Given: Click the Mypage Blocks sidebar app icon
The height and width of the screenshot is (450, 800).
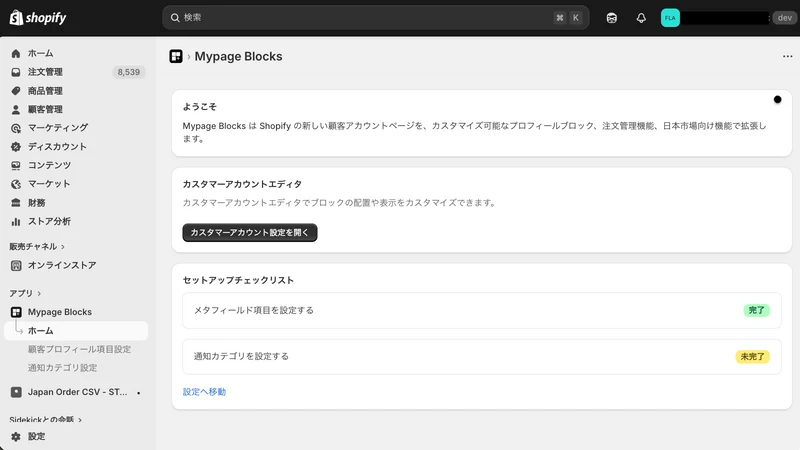Looking at the screenshot, I should click(16, 312).
